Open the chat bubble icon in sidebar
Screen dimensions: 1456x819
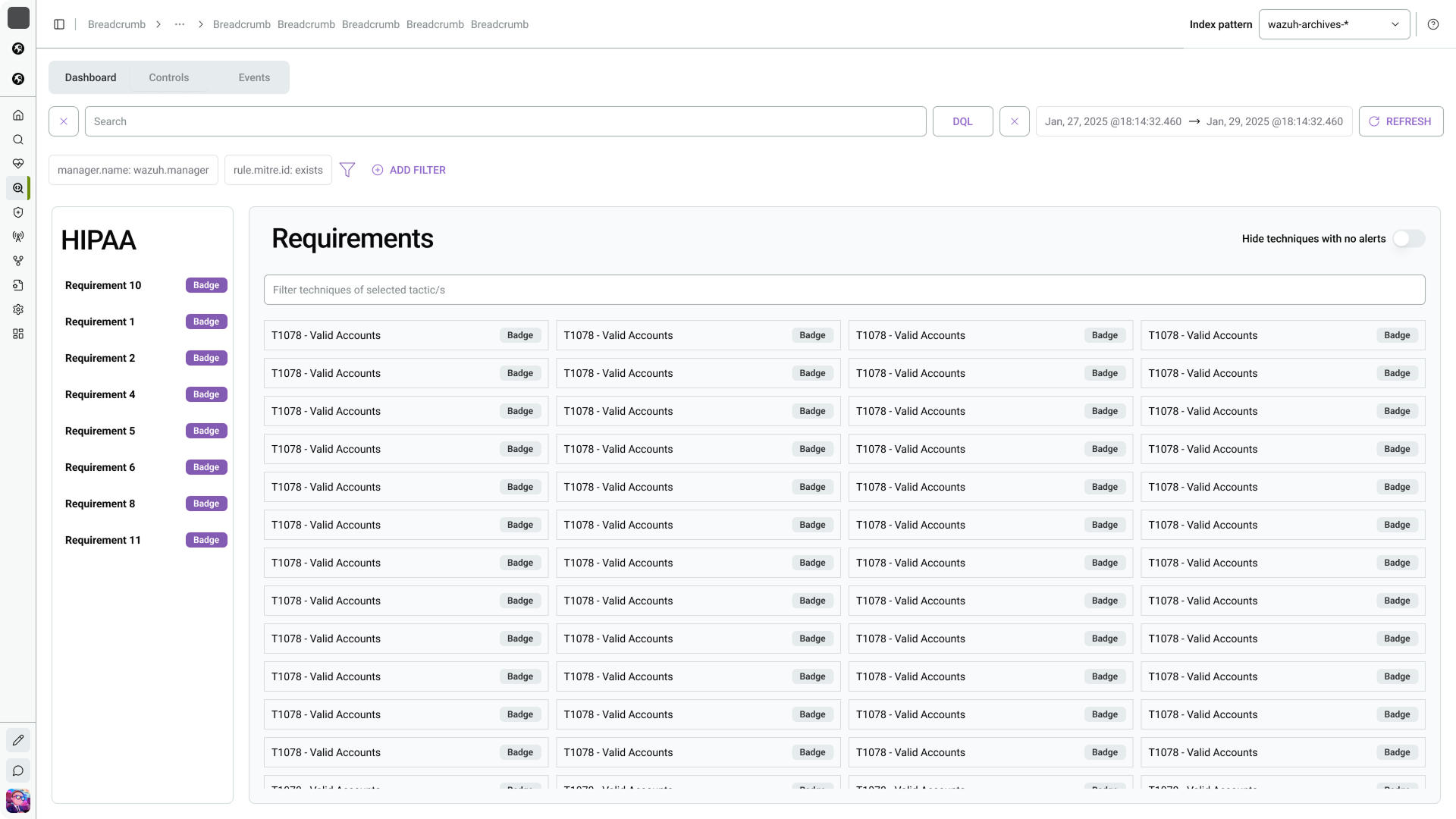click(18, 771)
